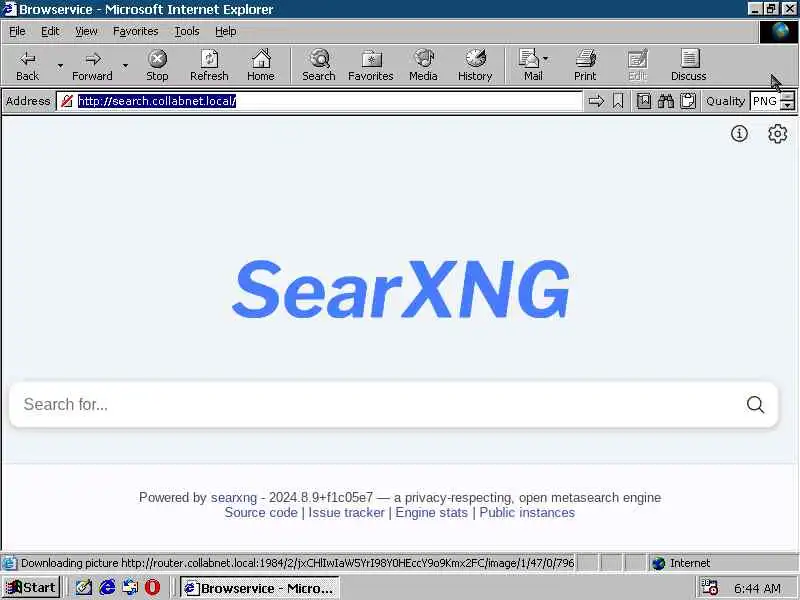Show the History toolbar pane
The image size is (800, 600).
pyautogui.click(x=475, y=65)
